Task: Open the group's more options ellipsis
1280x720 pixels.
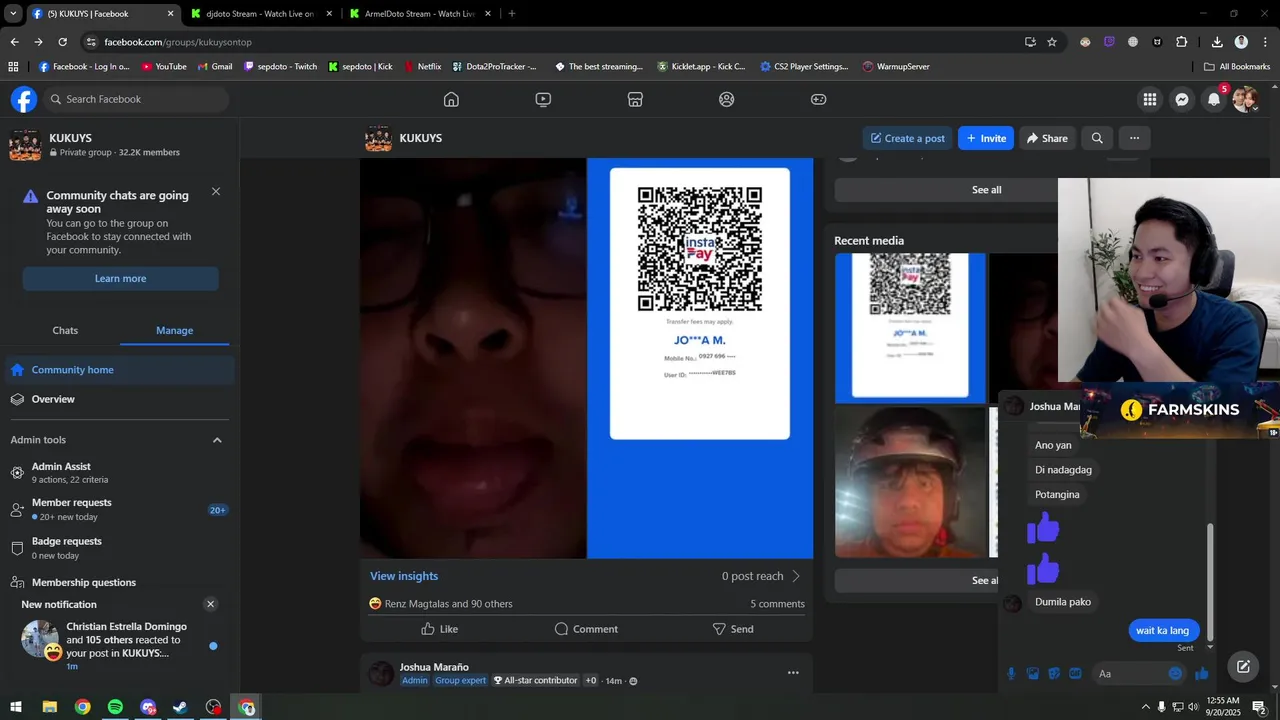Action: (x=1134, y=138)
